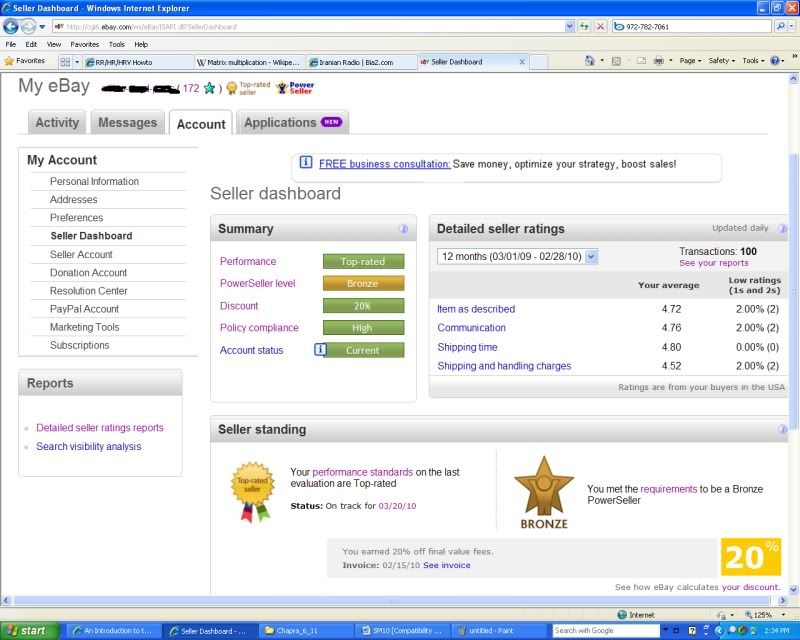Click the Top-rated seller ribbon badge in Seller standing
The image size is (800, 640).
253,492
